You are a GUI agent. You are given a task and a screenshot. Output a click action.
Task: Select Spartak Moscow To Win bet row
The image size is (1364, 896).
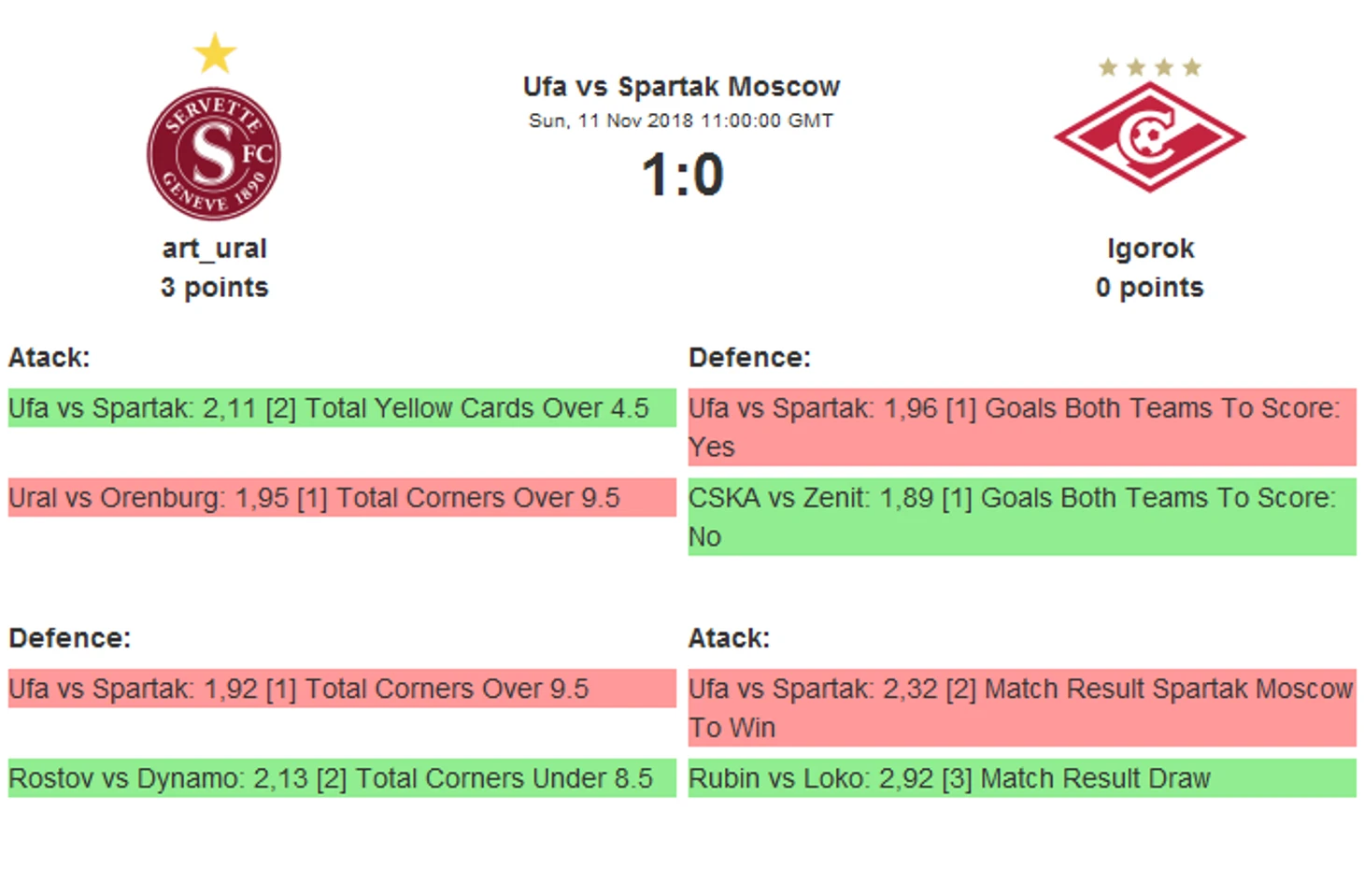tap(1022, 707)
